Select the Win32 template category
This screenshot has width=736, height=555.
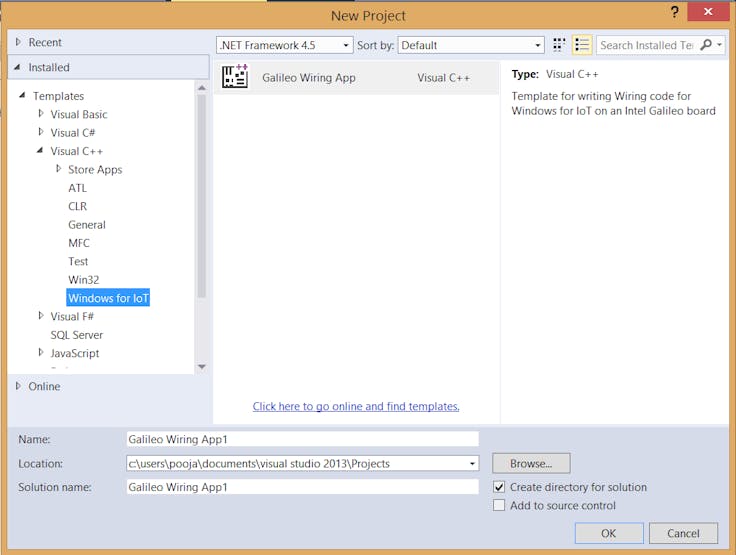84,279
